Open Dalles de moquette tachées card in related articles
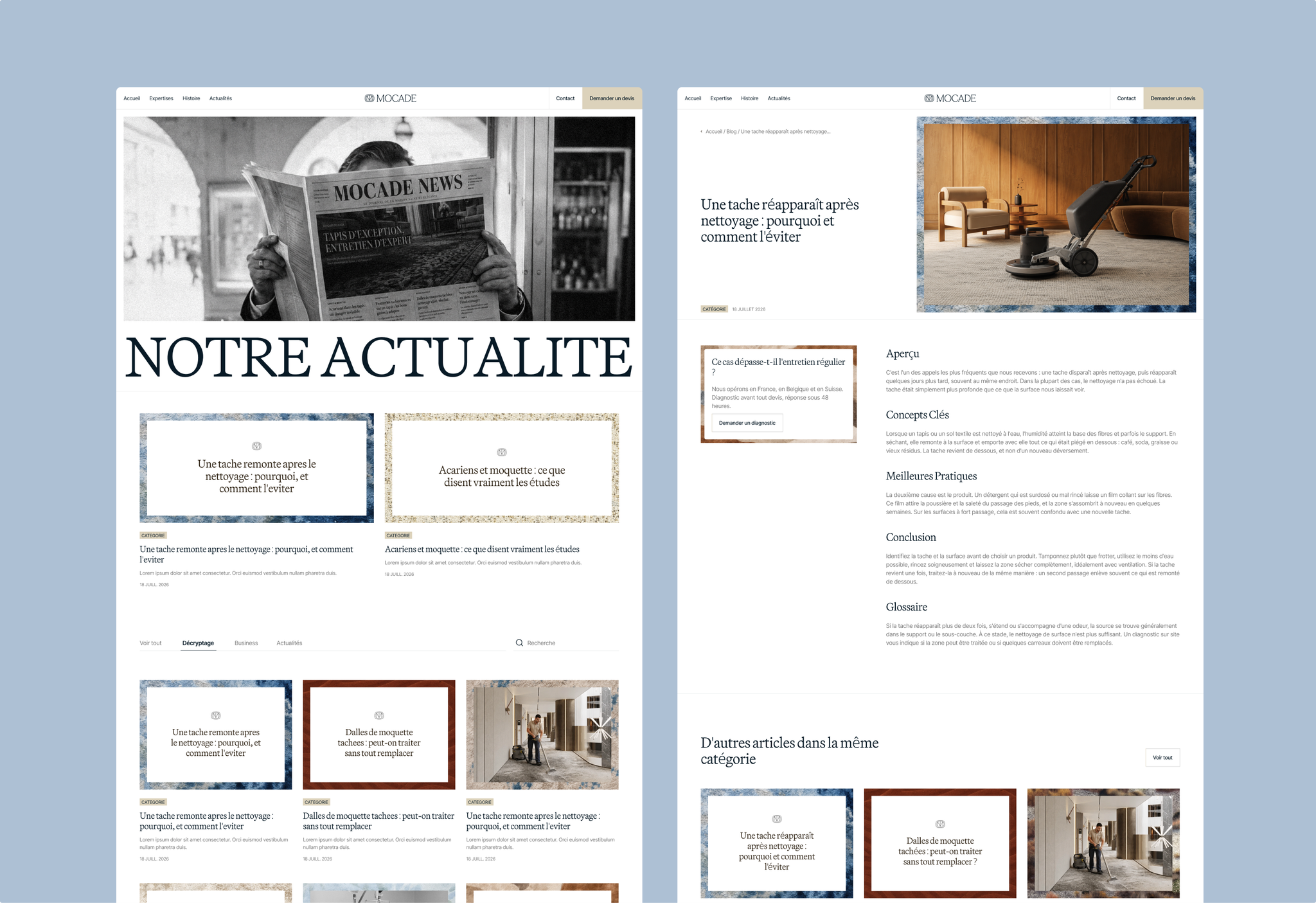Viewport: 1316px width, 903px height. [x=940, y=843]
